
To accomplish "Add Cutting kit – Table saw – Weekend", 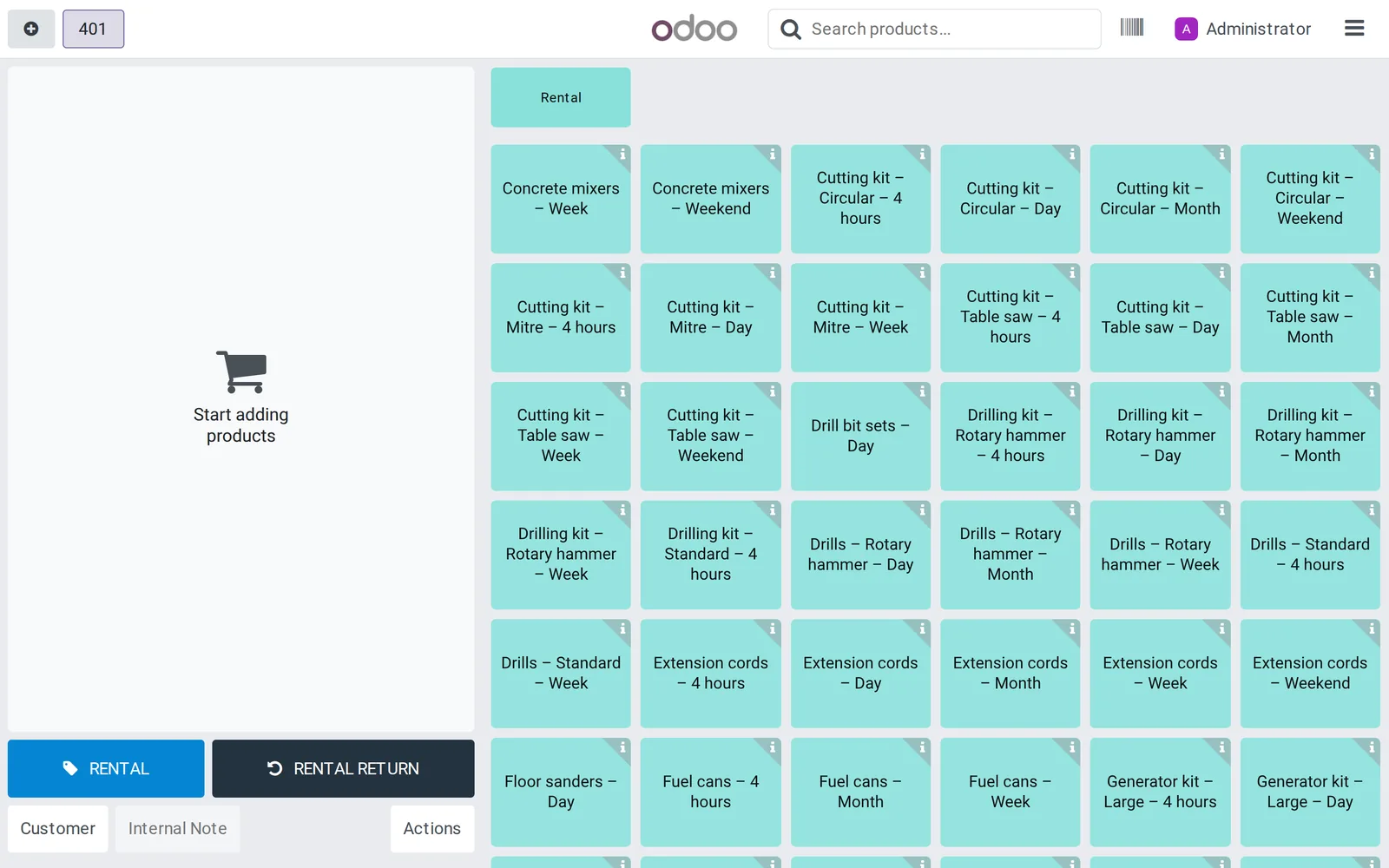I will tap(710, 436).
